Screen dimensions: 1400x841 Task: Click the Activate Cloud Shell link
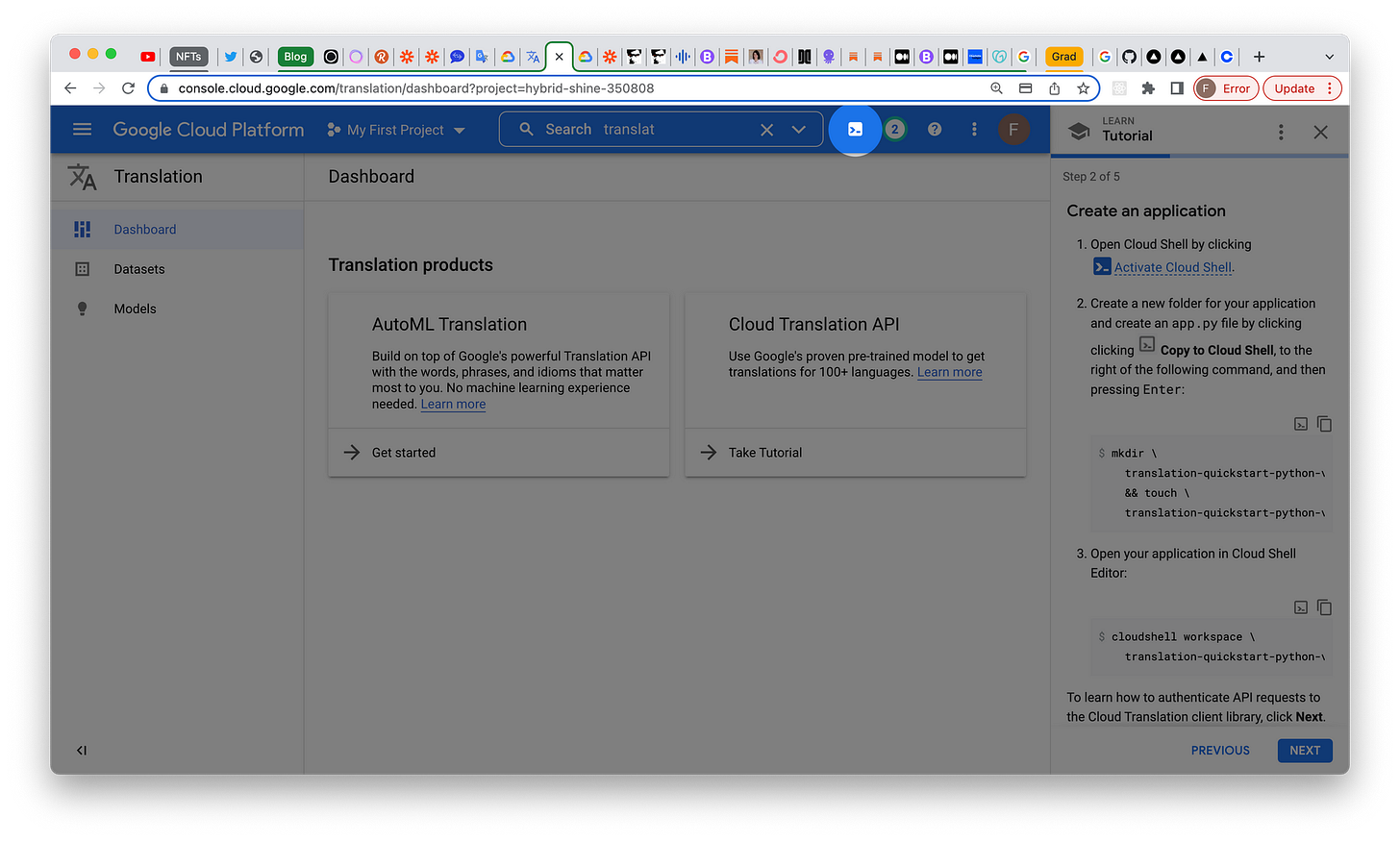pyautogui.click(x=1173, y=267)
